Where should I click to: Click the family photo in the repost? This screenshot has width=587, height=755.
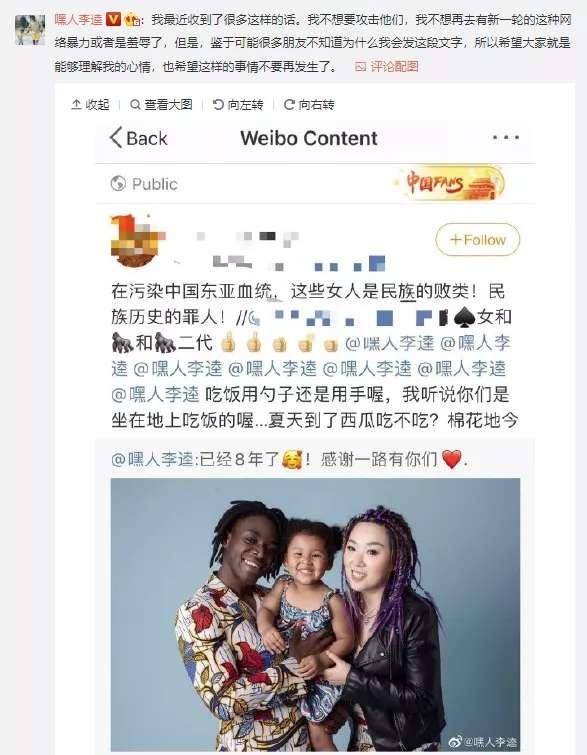(x=315, y=614)
